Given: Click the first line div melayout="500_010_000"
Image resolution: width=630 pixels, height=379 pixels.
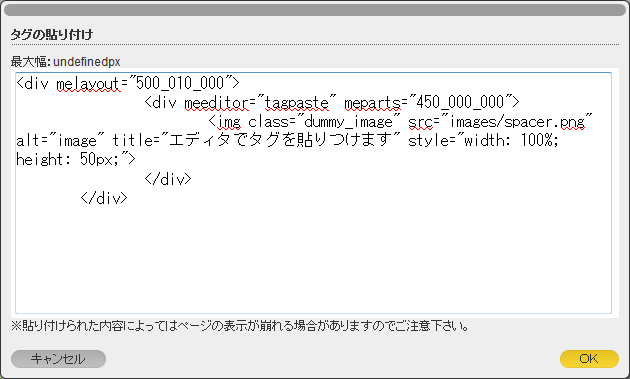Looking at the screenshot, I should tap(128, 83).
